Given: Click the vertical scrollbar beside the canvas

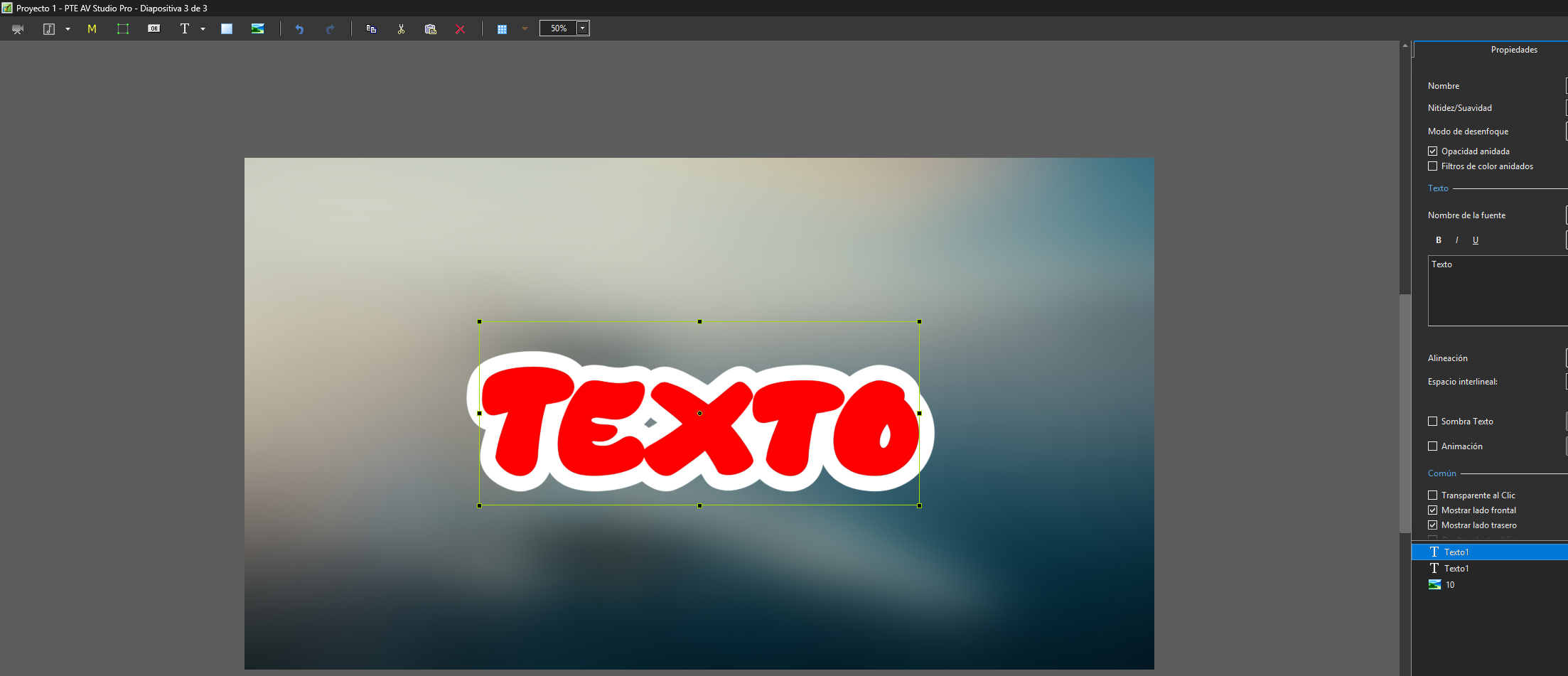Looking at the screenshot, I should click(1405, 412).
